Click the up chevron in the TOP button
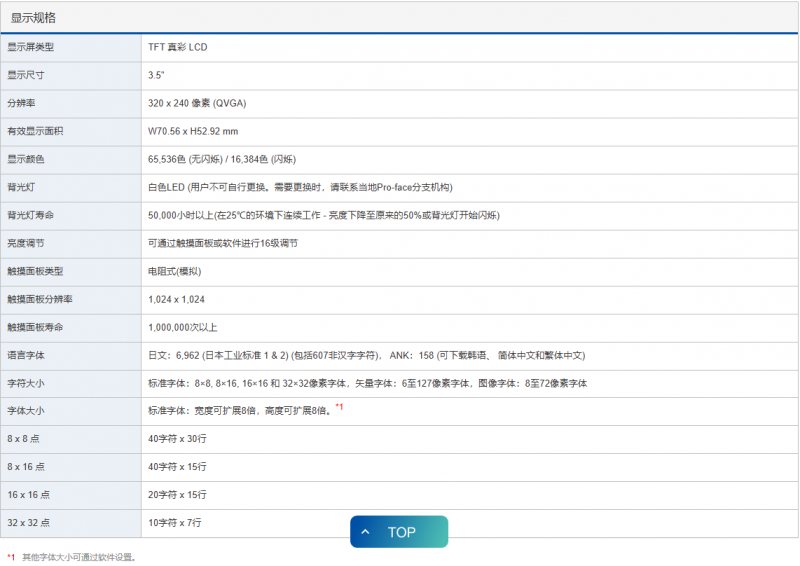 [x=366, y=532]
